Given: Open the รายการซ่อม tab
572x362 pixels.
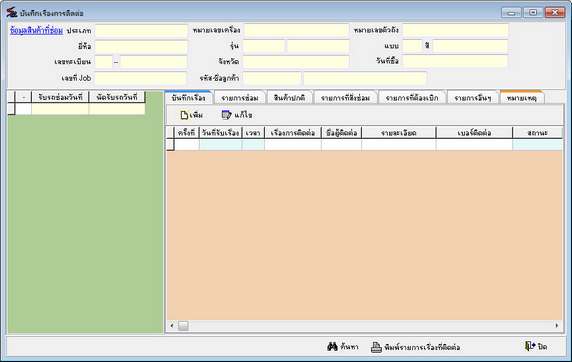Looking at the screenshot, I should pyautogui.click(x=240, y=98).
